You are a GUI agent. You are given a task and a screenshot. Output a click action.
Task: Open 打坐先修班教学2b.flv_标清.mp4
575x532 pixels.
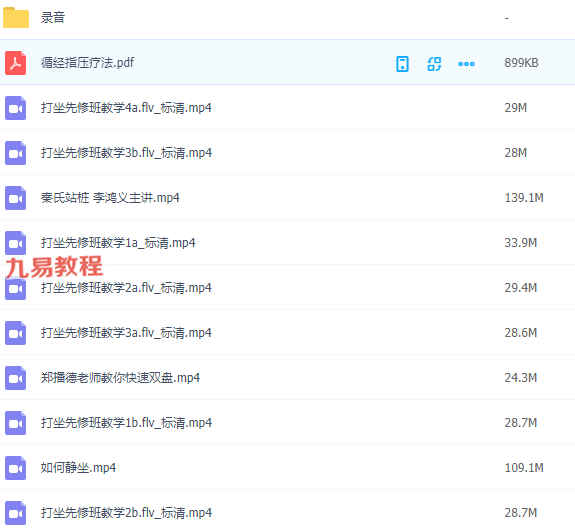point(126,513)
